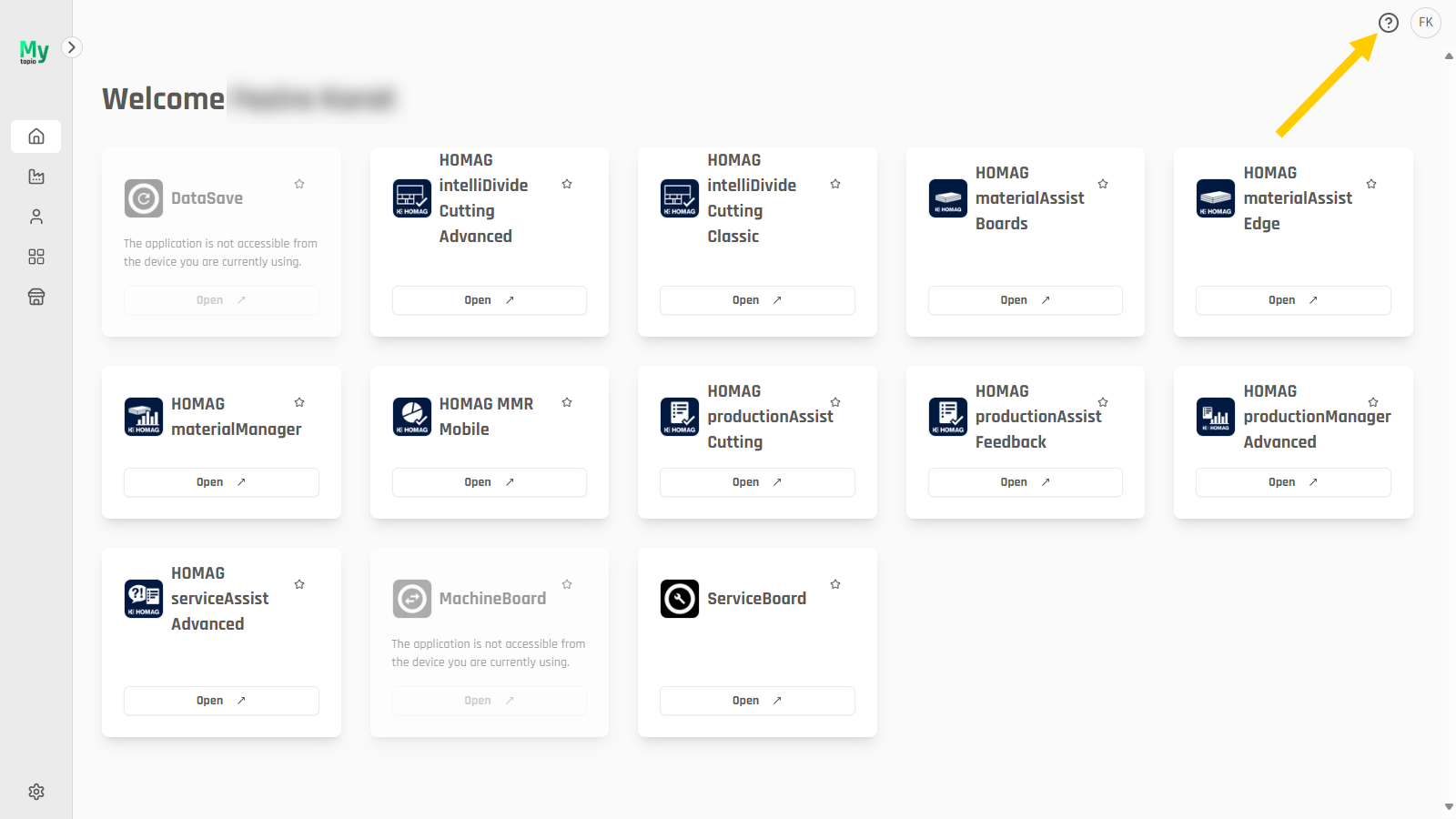Favorite HOMAG materialManager with star
The height and width of the screenshot is (819, 1456).
299,402
